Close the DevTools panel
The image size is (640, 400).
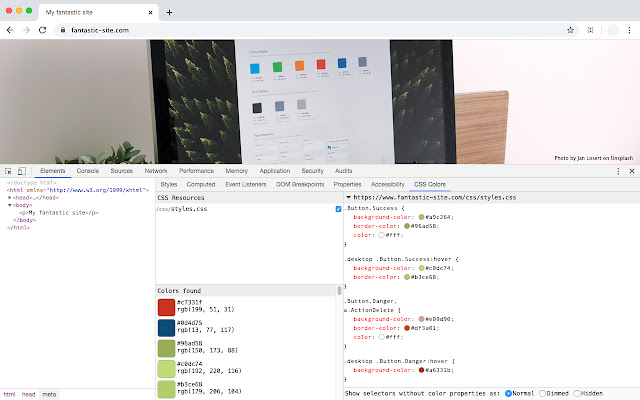[632, 171]
